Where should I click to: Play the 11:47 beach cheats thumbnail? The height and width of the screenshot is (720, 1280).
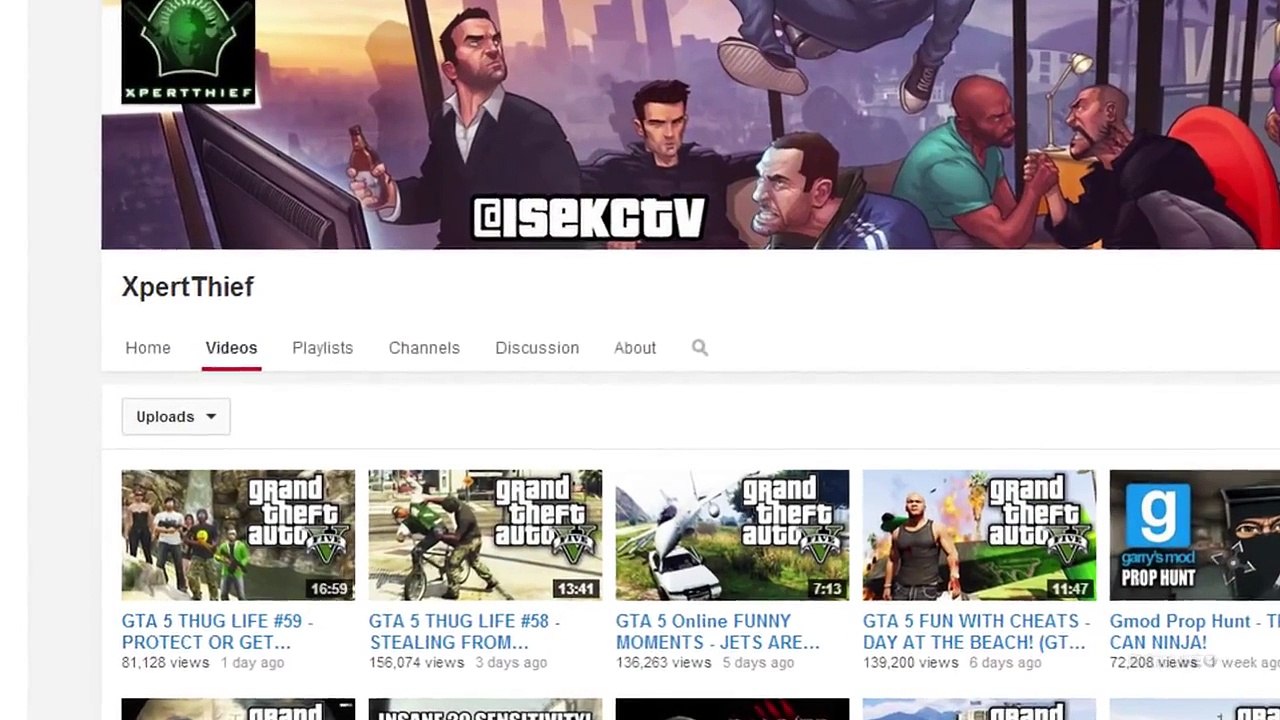[979, 535]
